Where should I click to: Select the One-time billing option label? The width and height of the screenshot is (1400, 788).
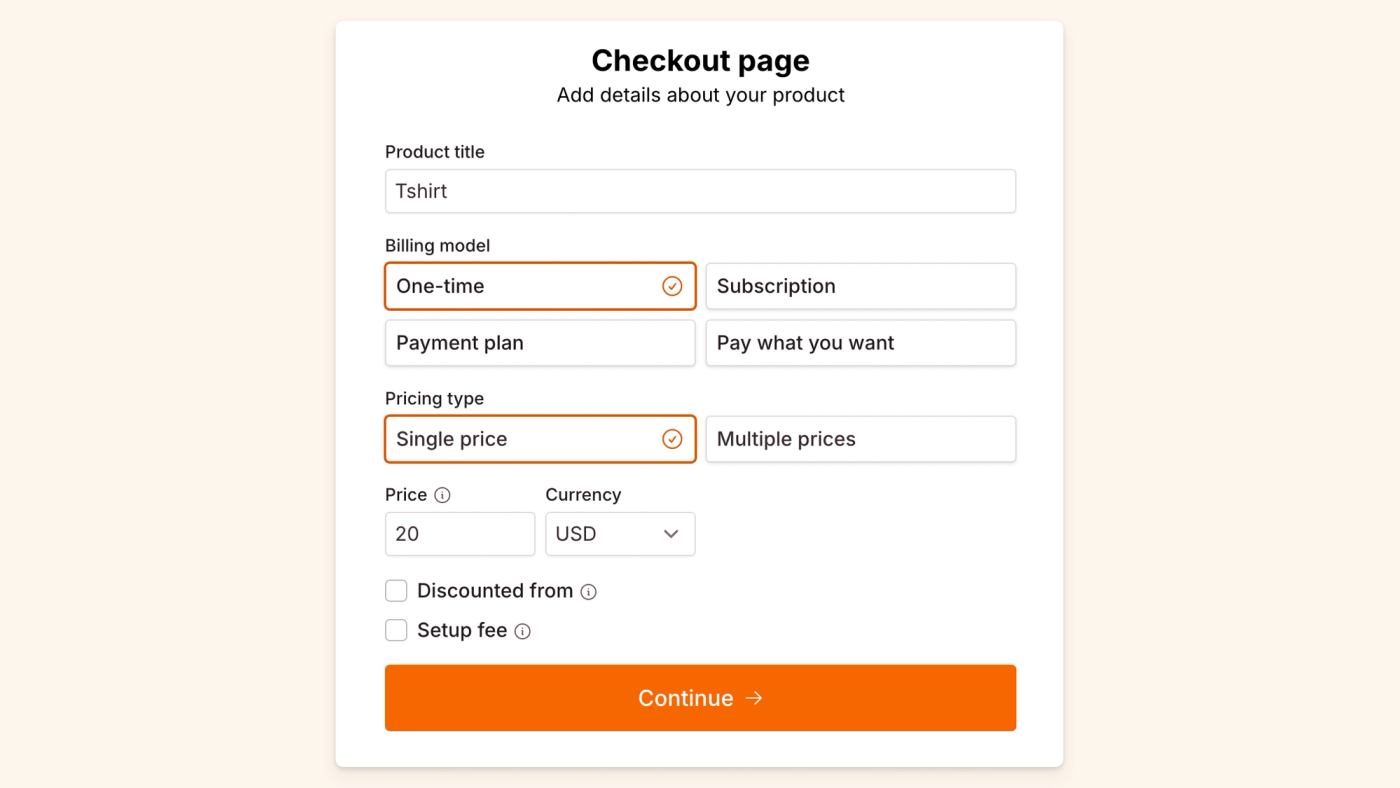coord(440,286)
